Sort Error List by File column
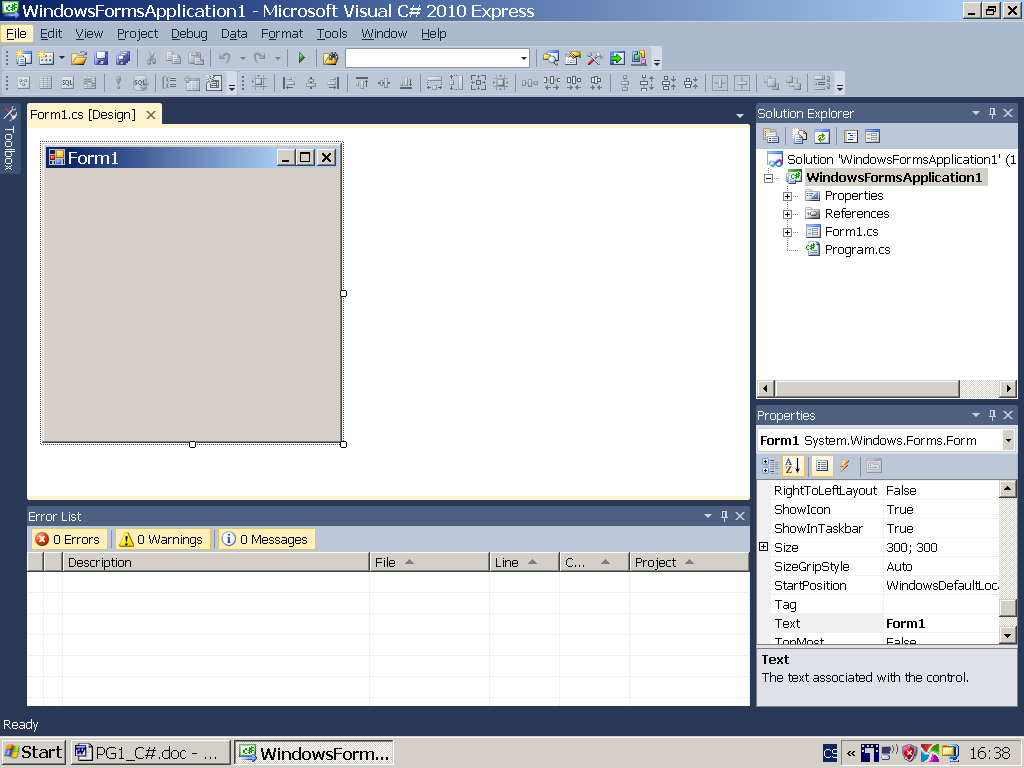This screenshot has width=1024, height=768. (429, 562)
